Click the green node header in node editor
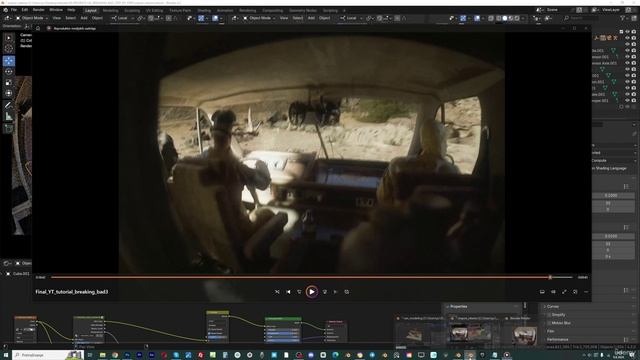640x360 pixels. (x=283, y=318)
